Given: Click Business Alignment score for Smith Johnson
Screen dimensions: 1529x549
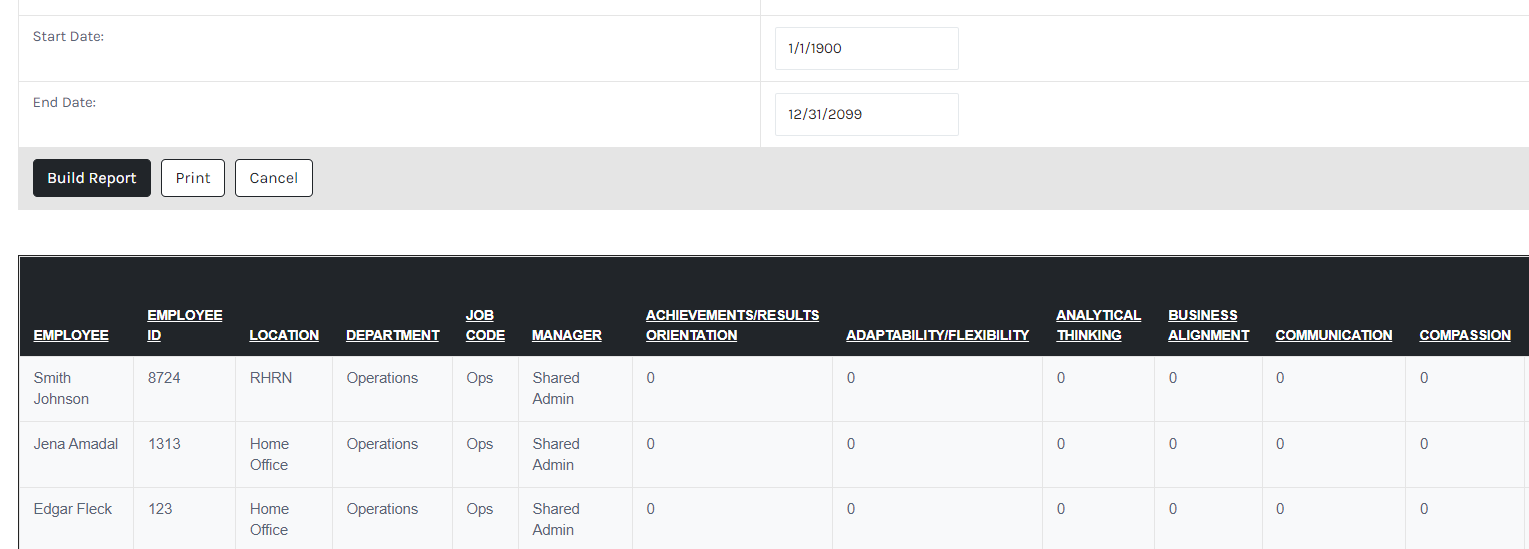Looking at the screenshot, I should pyautogui.click(x=1173, y=378).
